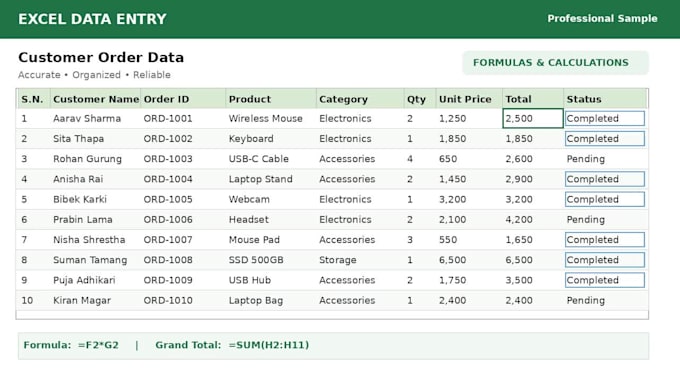Select the USB-C Cable product cell
680x383 pixels.
pos(258,159)
